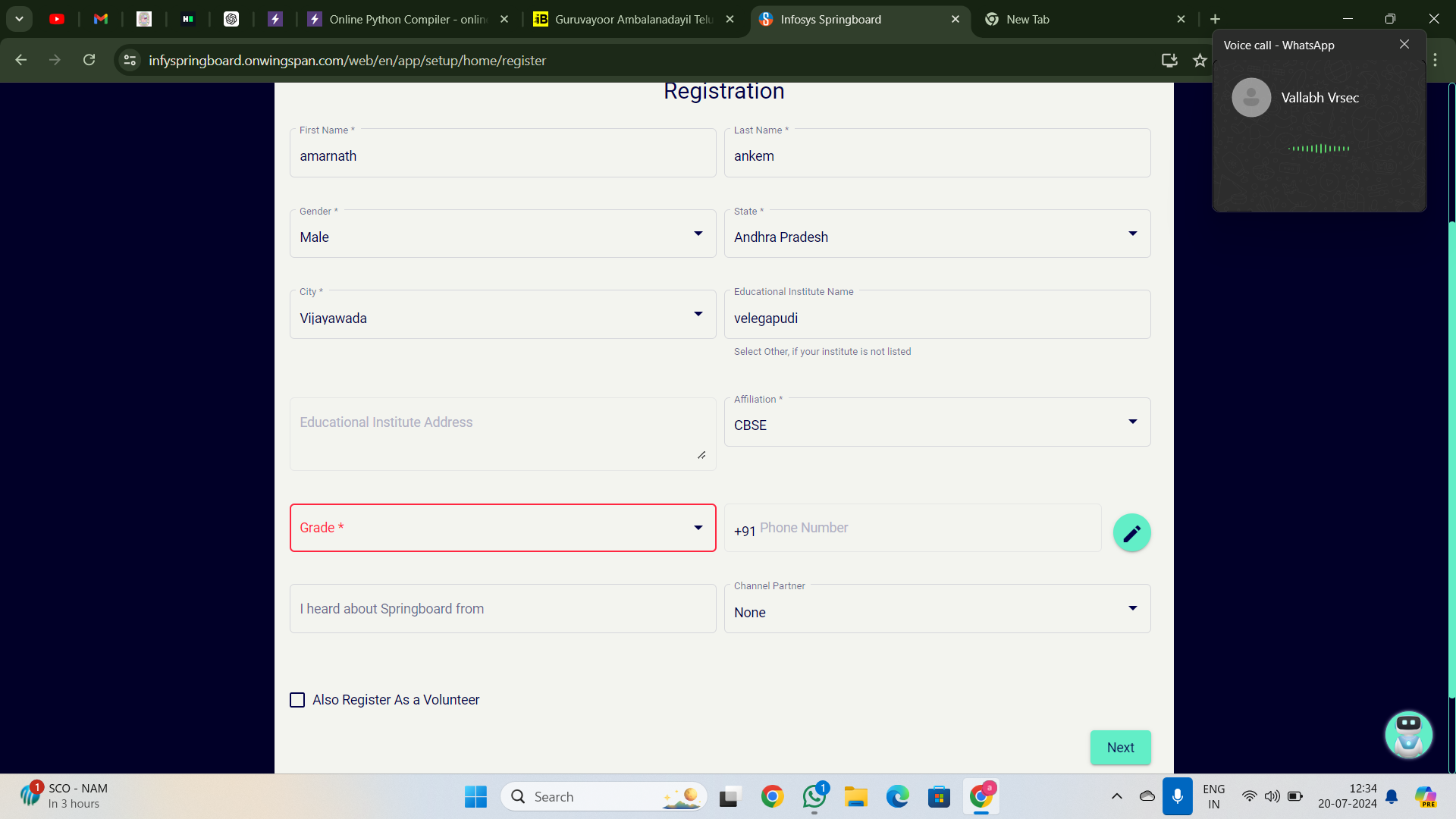Click the Windows Start button

(x=475, y=796)
